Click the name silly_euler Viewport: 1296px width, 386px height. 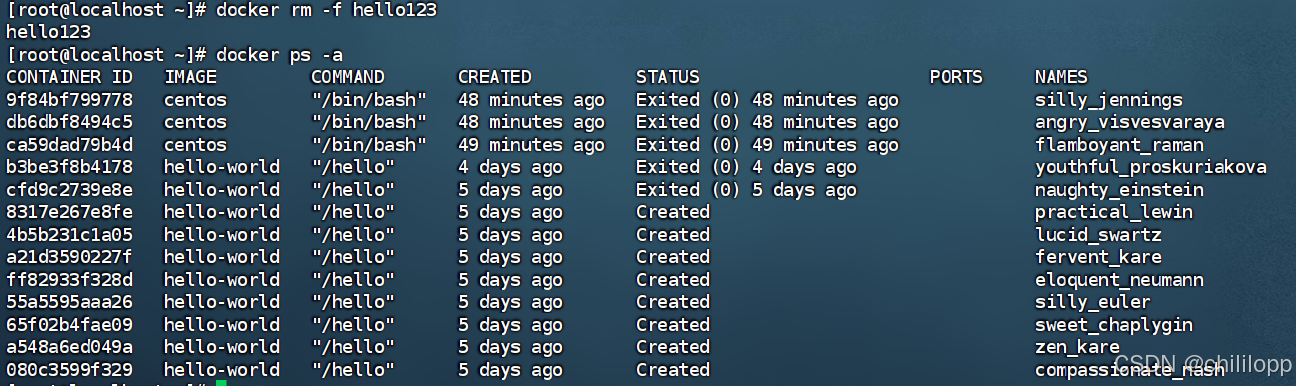(x=1093, y=302)
